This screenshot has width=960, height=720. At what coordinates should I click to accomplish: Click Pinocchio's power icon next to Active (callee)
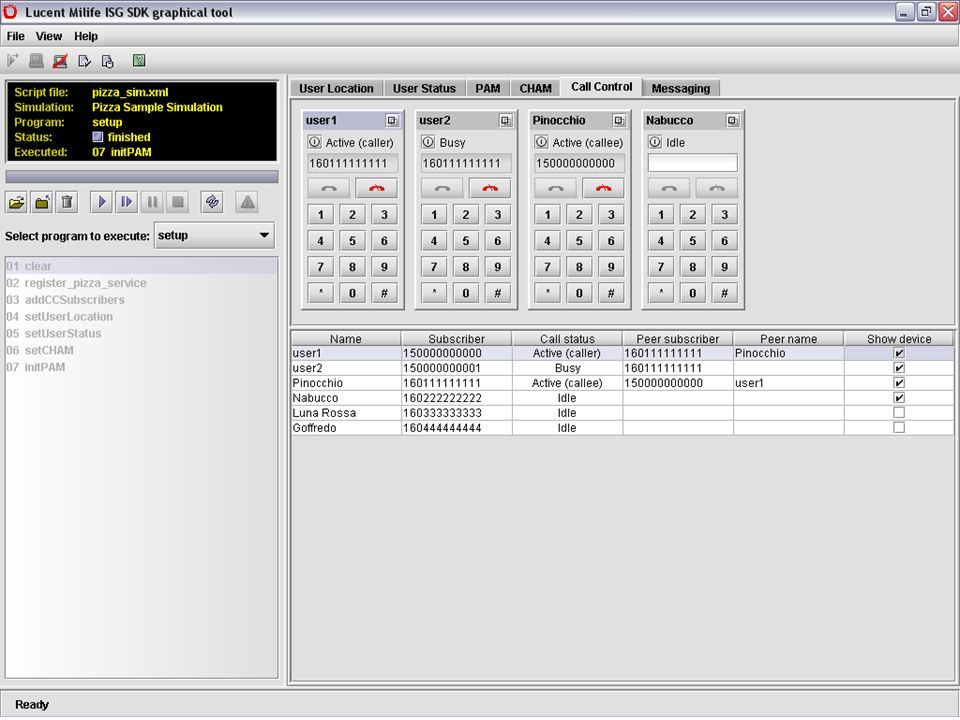point(541,142)
